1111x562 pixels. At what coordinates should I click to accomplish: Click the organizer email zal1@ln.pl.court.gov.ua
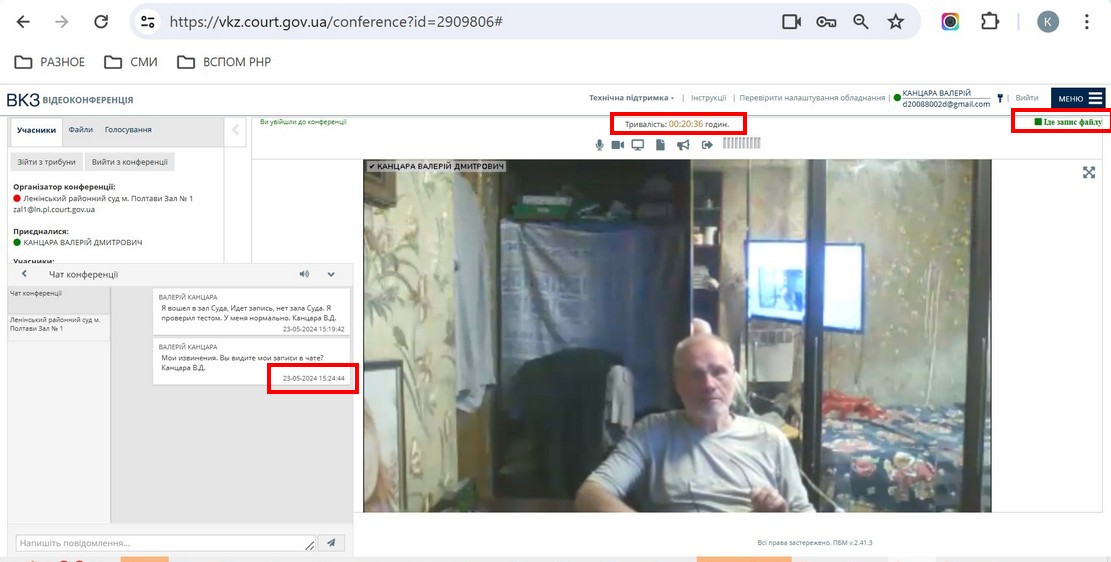[54, 210]
